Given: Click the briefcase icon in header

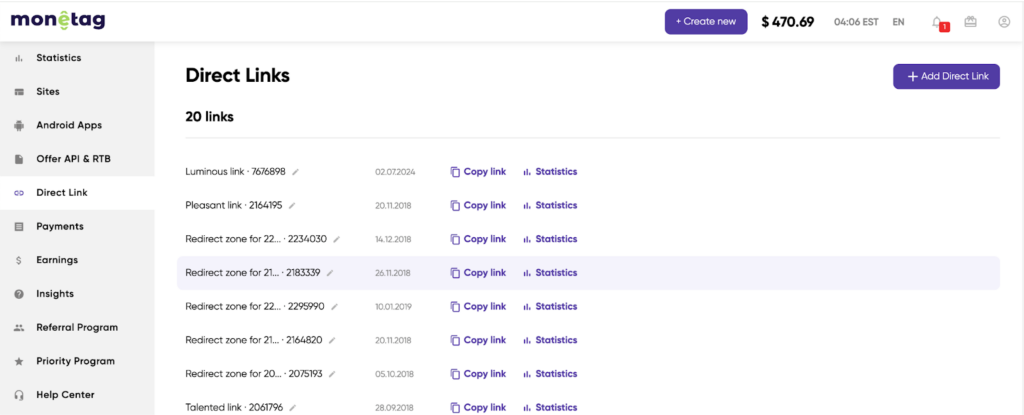Looking at the screenshot, I should click(970, 22).
